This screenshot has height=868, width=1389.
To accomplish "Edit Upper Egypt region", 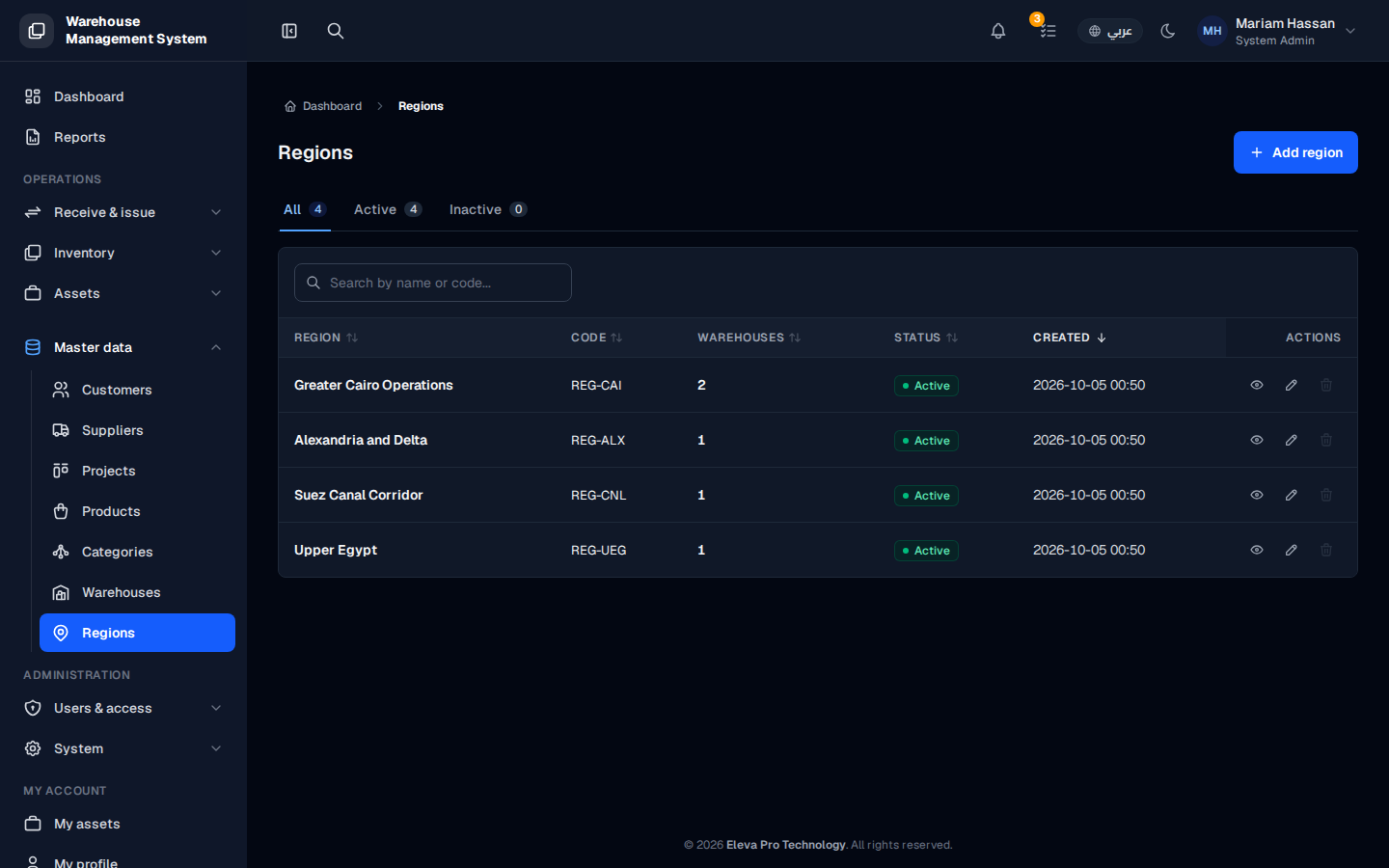I will coord(1292,550).
